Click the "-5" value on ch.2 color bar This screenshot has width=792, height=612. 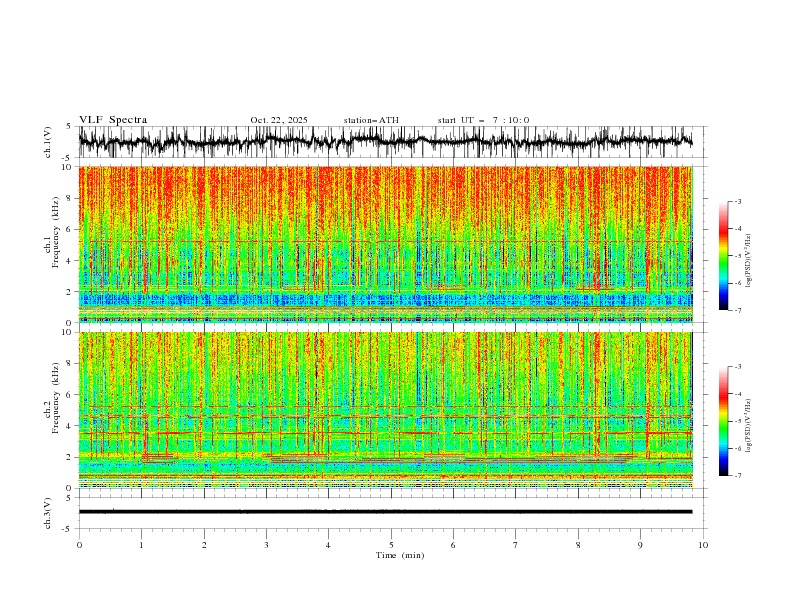[x=738, y=421]
